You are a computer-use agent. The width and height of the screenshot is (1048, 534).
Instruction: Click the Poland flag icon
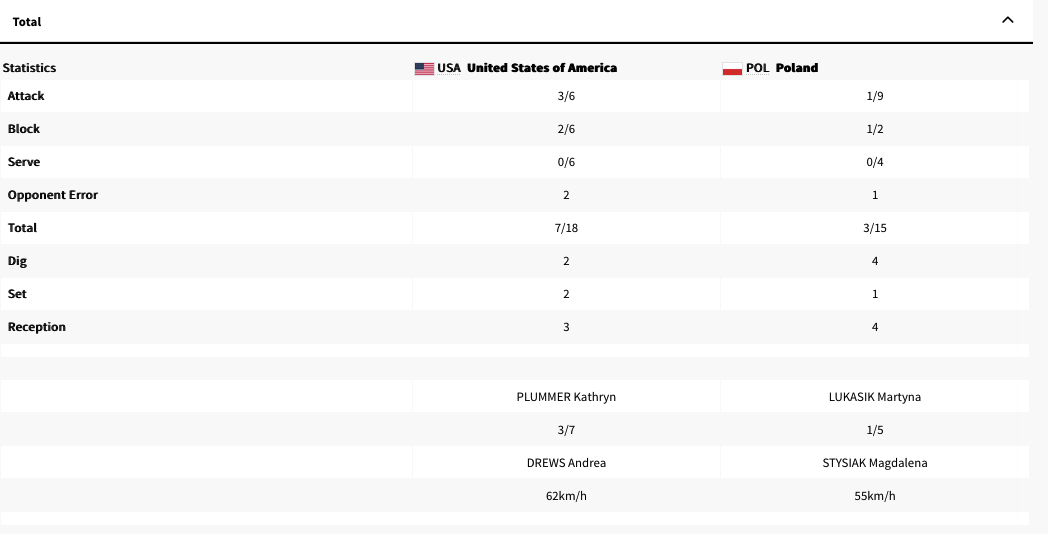point(732,68)
